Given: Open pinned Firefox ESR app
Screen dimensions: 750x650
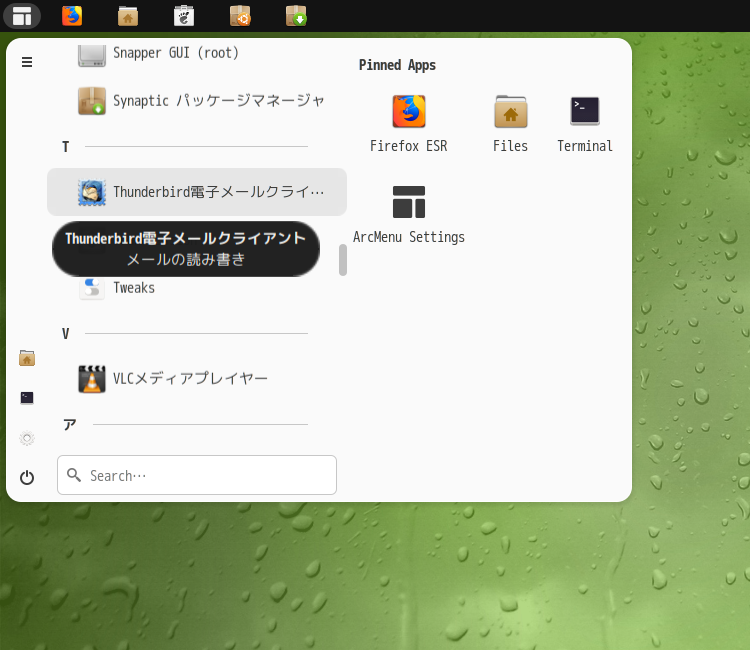Looking at the screenshot, I should point(409,123).
